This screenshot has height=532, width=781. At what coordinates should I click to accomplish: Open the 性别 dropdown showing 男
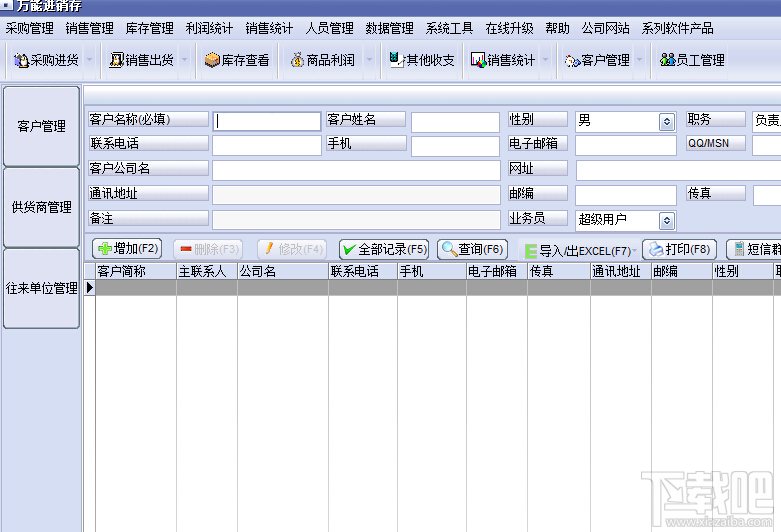point(666,122)
